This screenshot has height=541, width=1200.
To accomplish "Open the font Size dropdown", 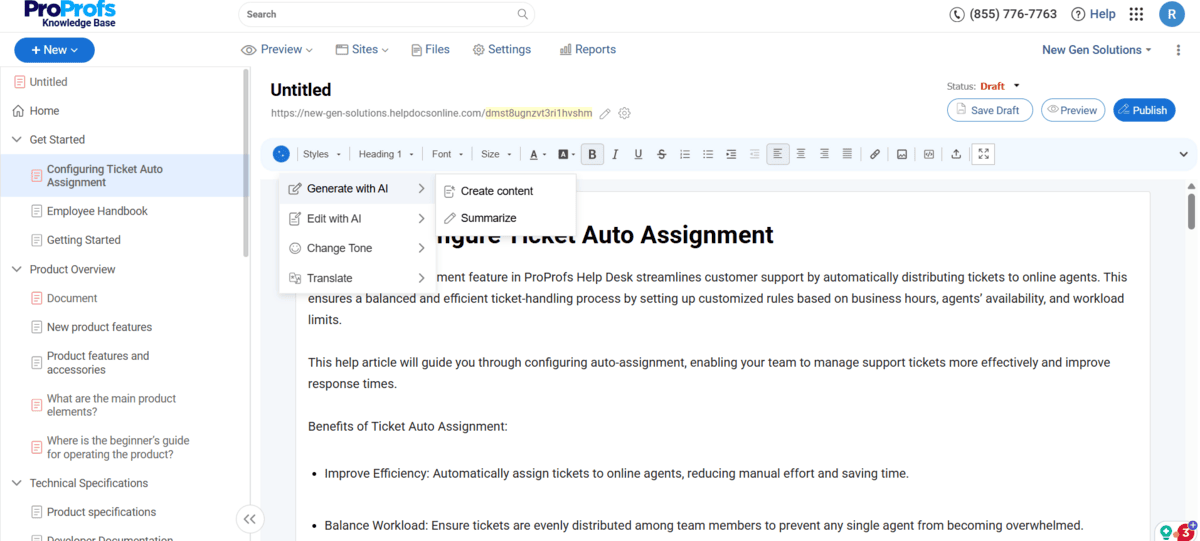I will 496,154.
